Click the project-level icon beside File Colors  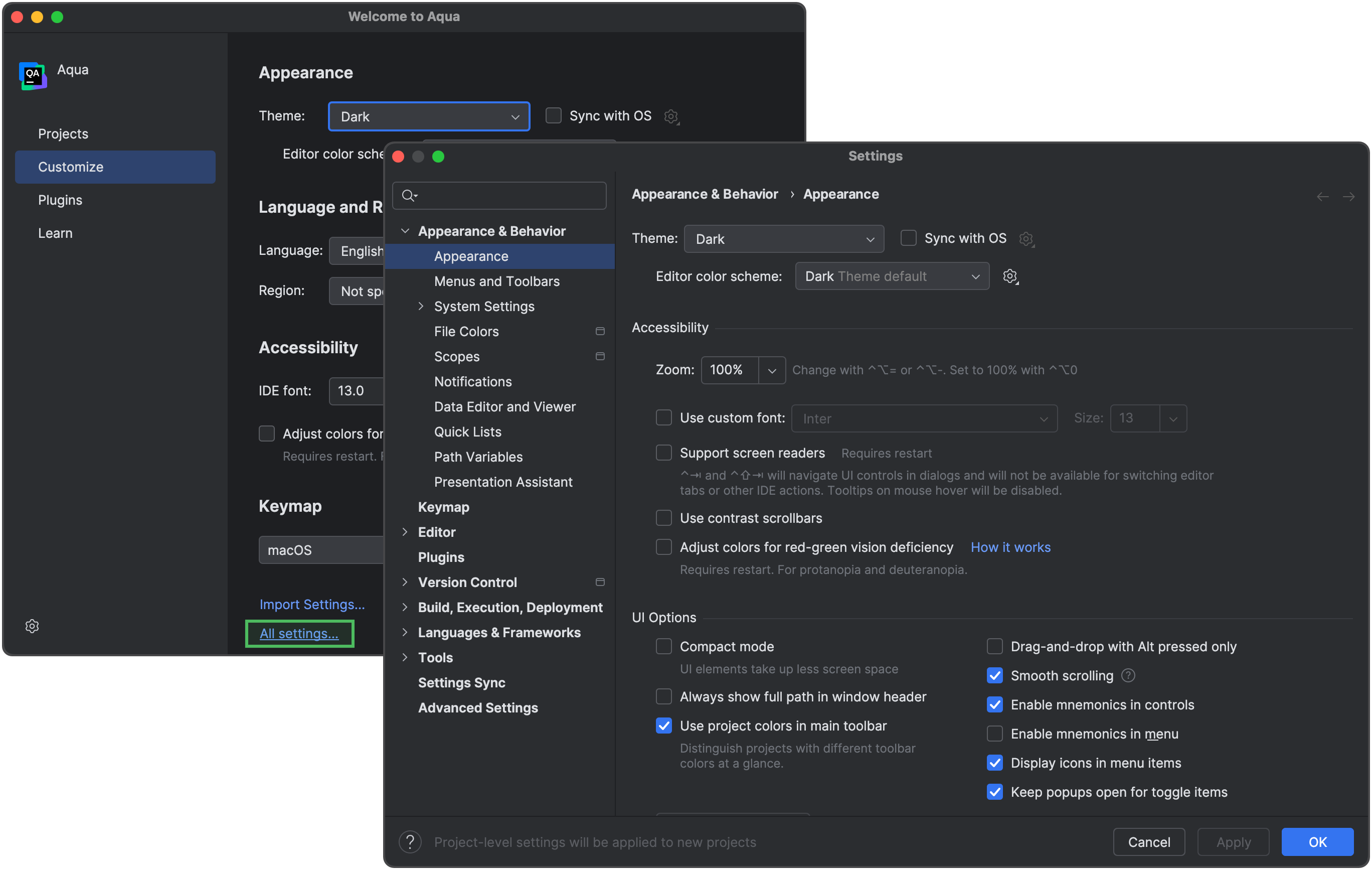pyautogui.click(x=600, y=331)
